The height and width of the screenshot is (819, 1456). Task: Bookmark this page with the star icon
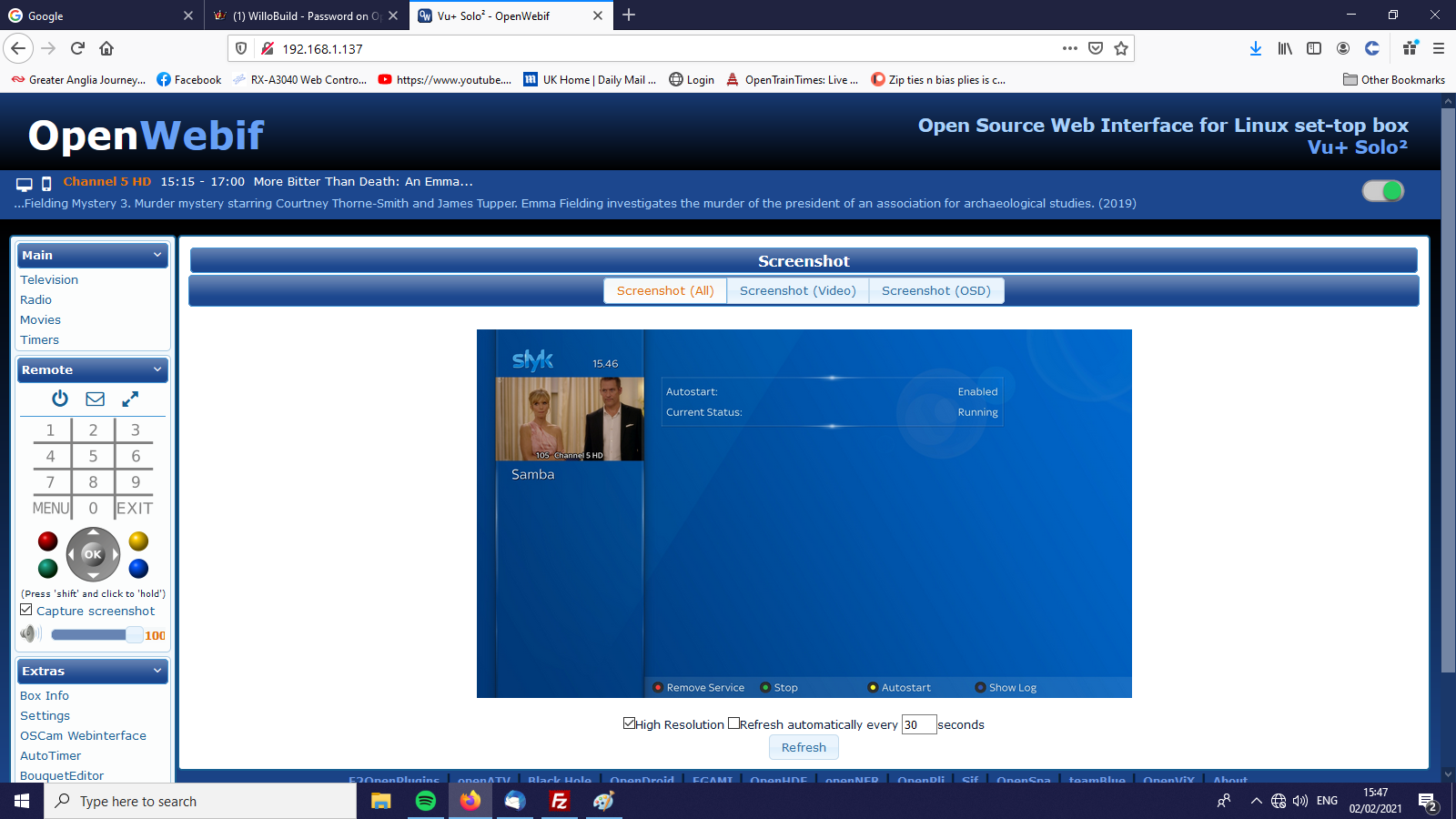point(1121,48)
